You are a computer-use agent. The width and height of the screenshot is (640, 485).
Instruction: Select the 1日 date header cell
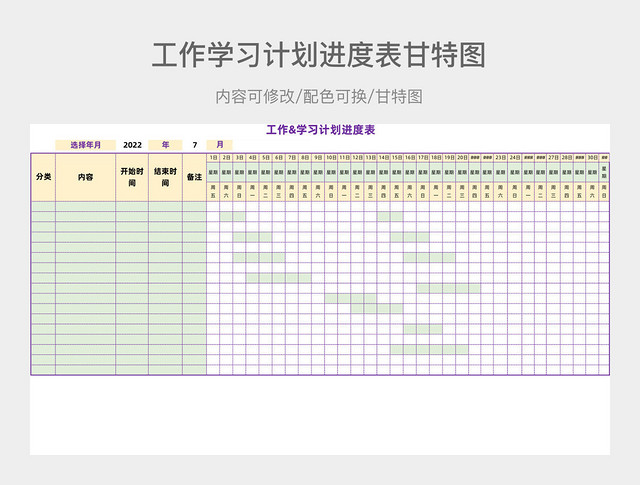click(213, 158)
